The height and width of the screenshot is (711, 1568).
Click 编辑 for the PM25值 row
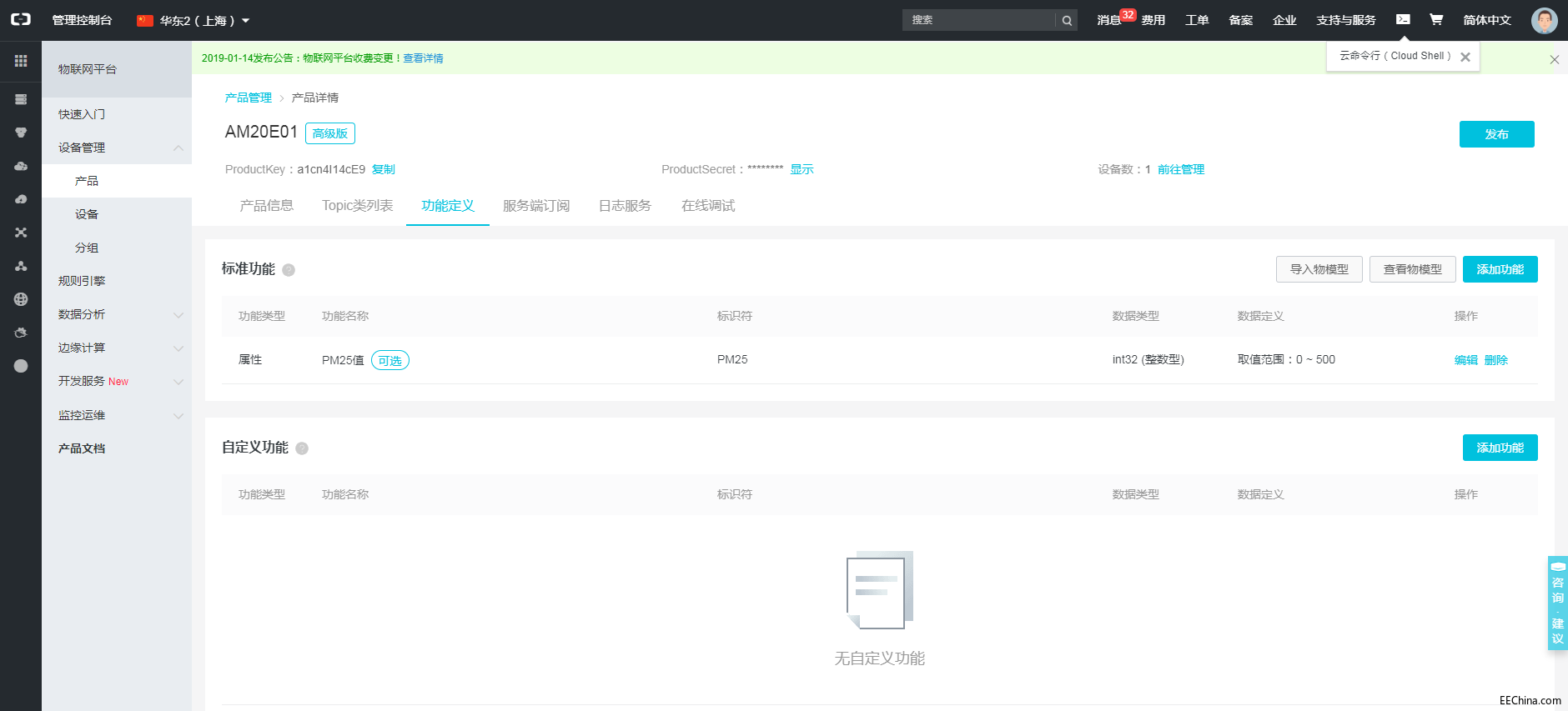(1465, 360)
